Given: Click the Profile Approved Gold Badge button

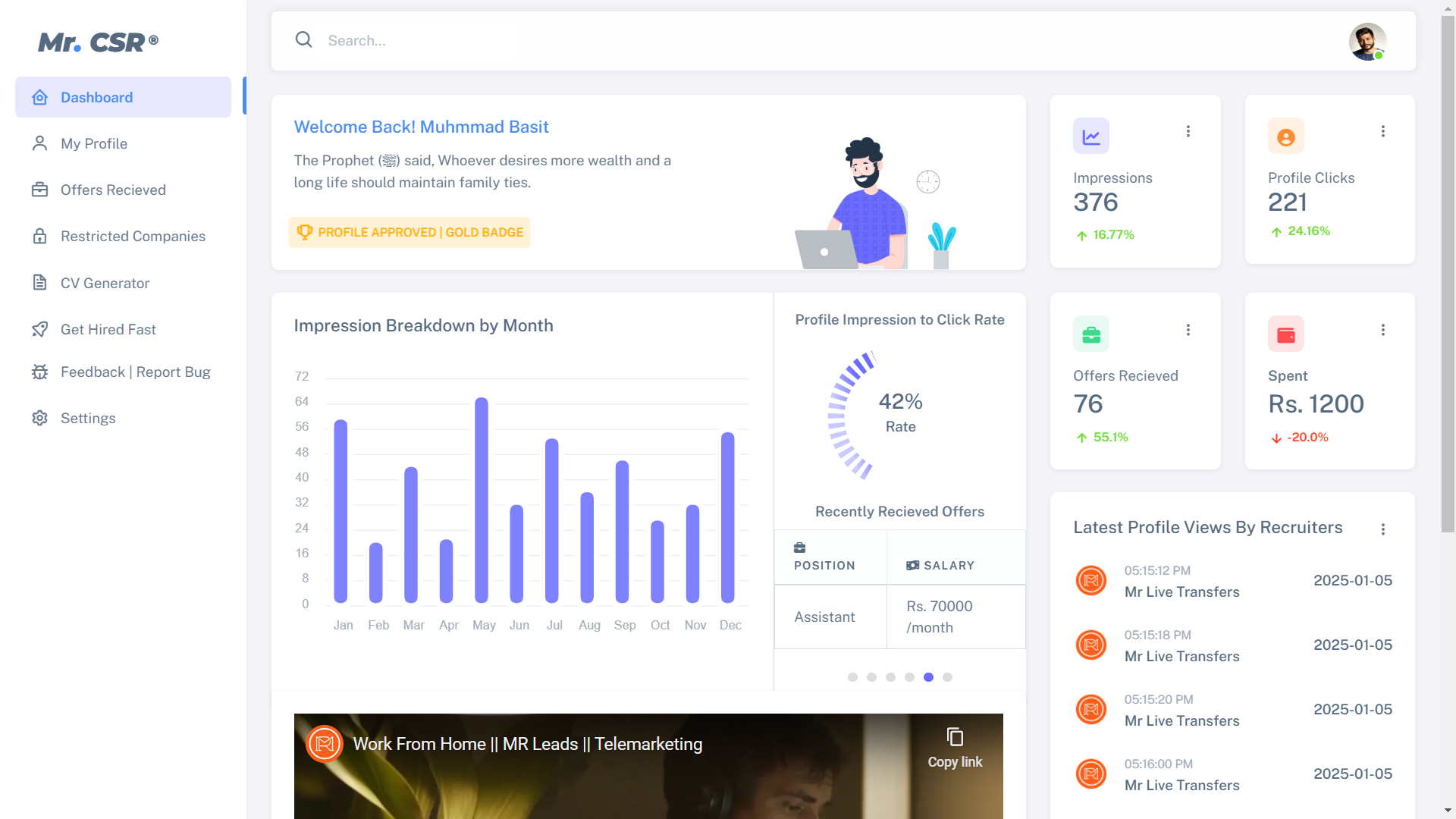Looking at the screenshot, I should 409,232.
